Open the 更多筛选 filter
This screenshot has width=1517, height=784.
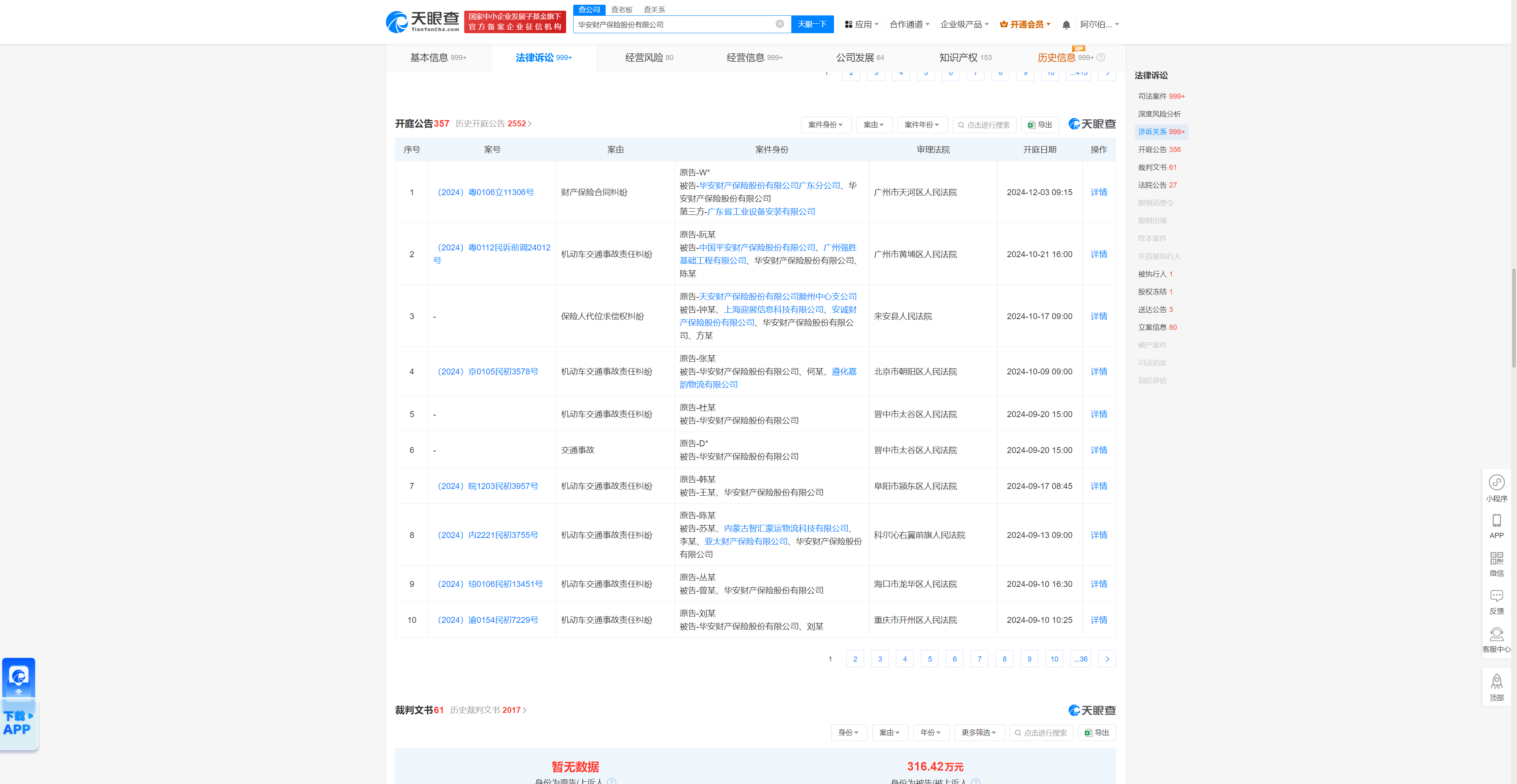pos(979,733)
